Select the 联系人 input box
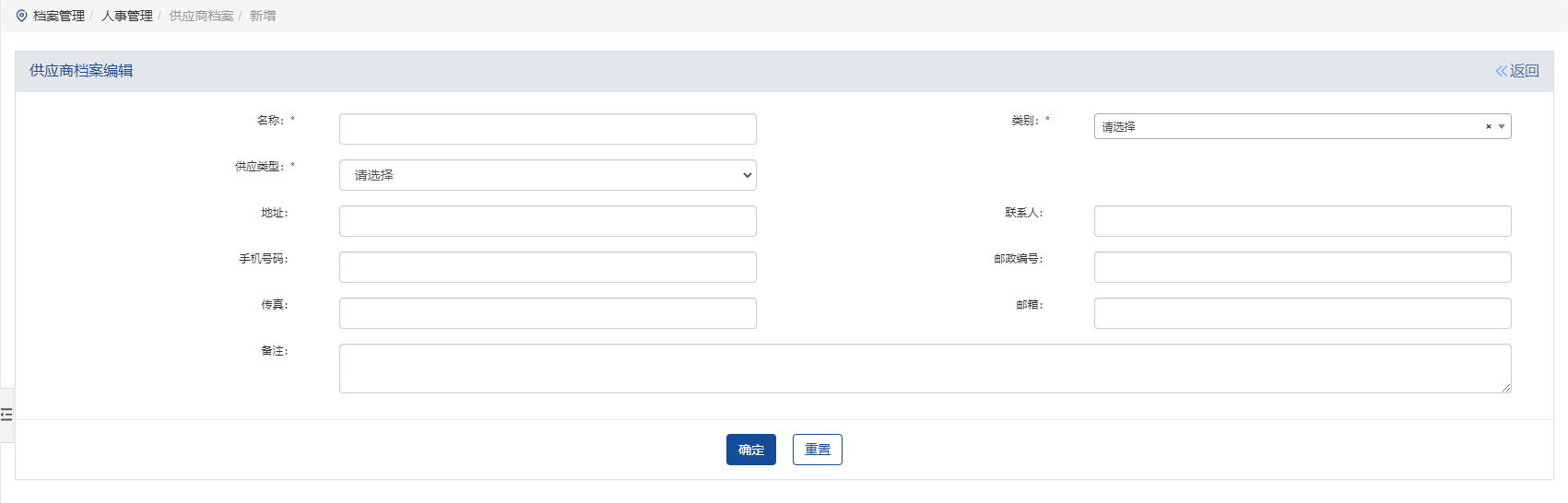 click(1302, 221)
